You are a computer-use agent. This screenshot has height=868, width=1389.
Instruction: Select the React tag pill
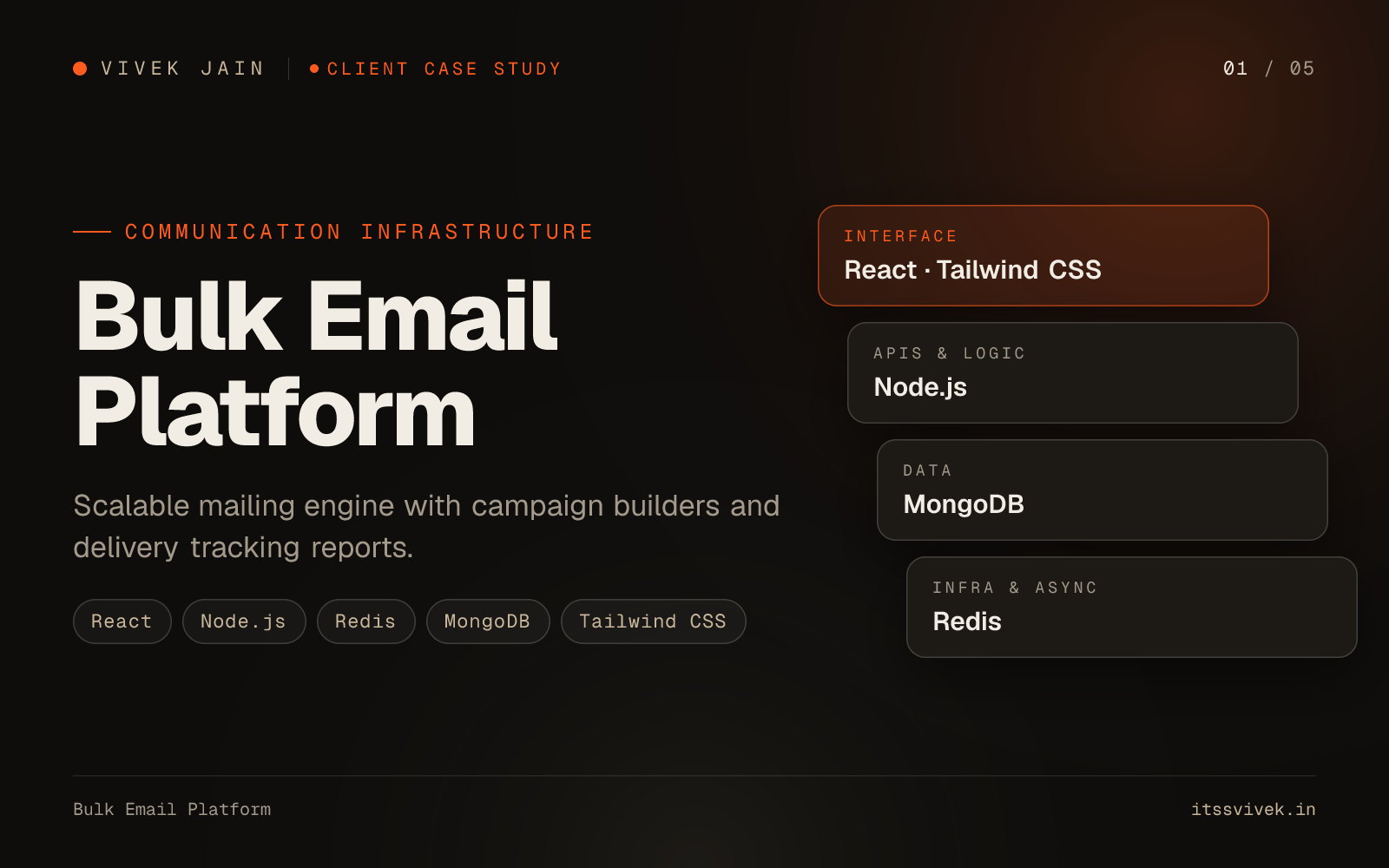click(122, 621)
